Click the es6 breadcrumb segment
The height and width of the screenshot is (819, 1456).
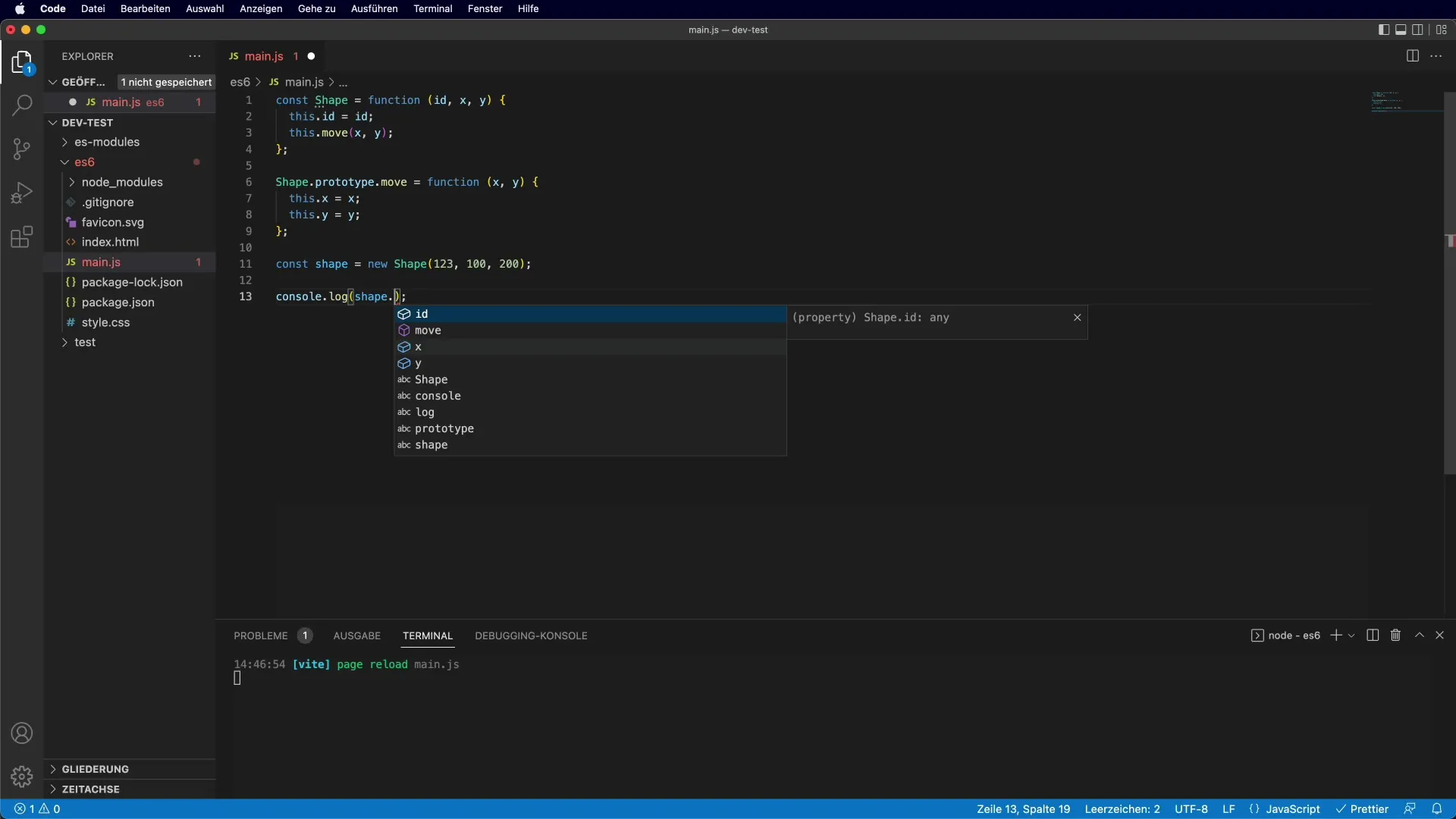coord(240,82)
